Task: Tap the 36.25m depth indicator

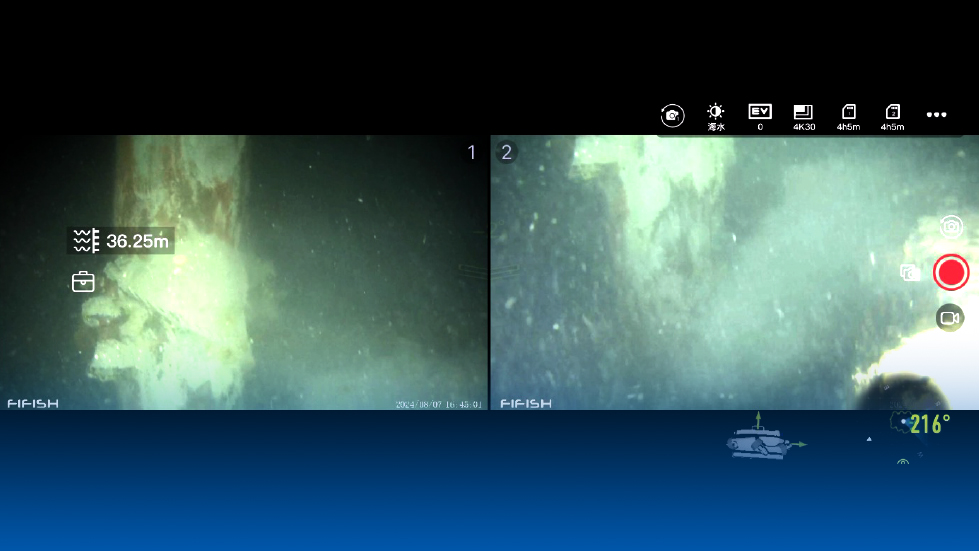Action: (x=121, y=241)
